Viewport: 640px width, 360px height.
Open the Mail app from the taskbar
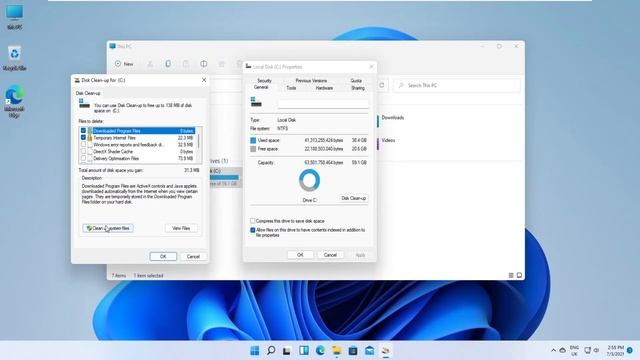point(369,351)
